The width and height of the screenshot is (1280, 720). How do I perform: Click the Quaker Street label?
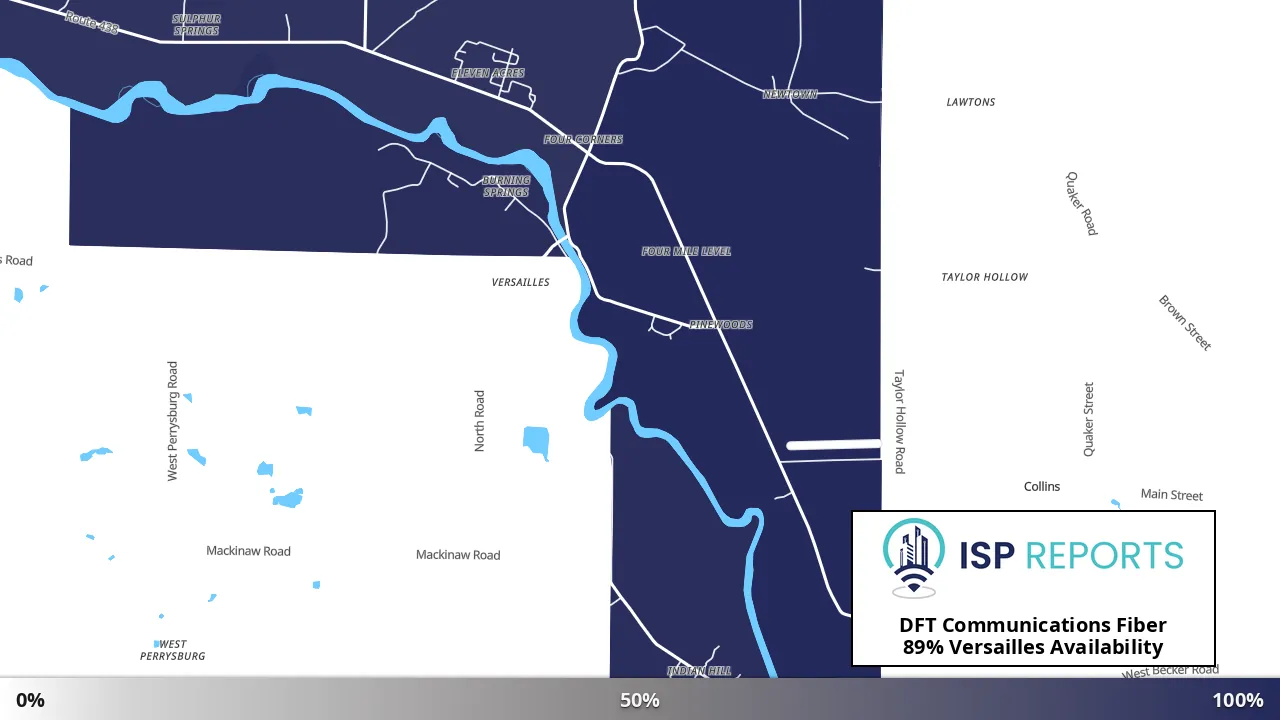[1089, 419]
